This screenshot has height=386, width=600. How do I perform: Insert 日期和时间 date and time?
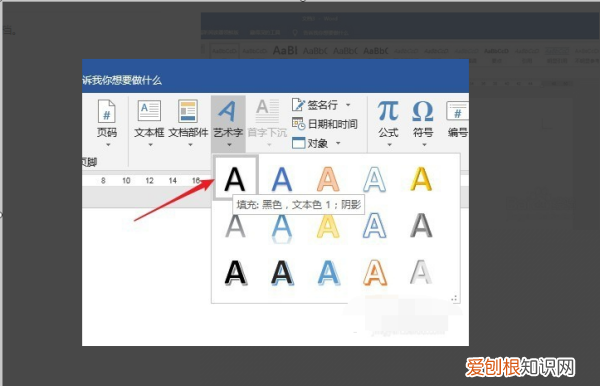[x=324, y=124]
